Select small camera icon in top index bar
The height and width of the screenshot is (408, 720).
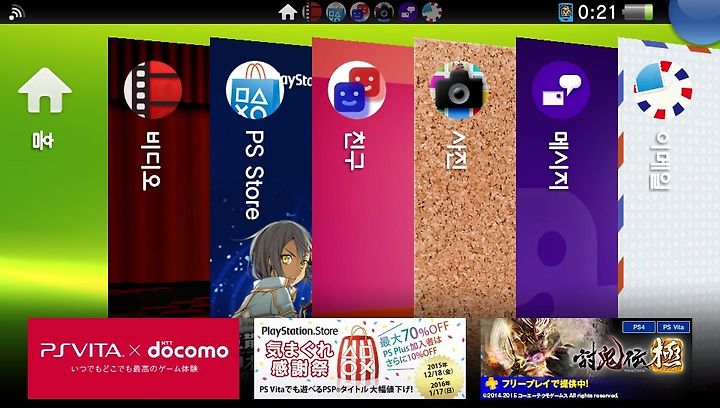pyautogui.click(x=383, y=12)
